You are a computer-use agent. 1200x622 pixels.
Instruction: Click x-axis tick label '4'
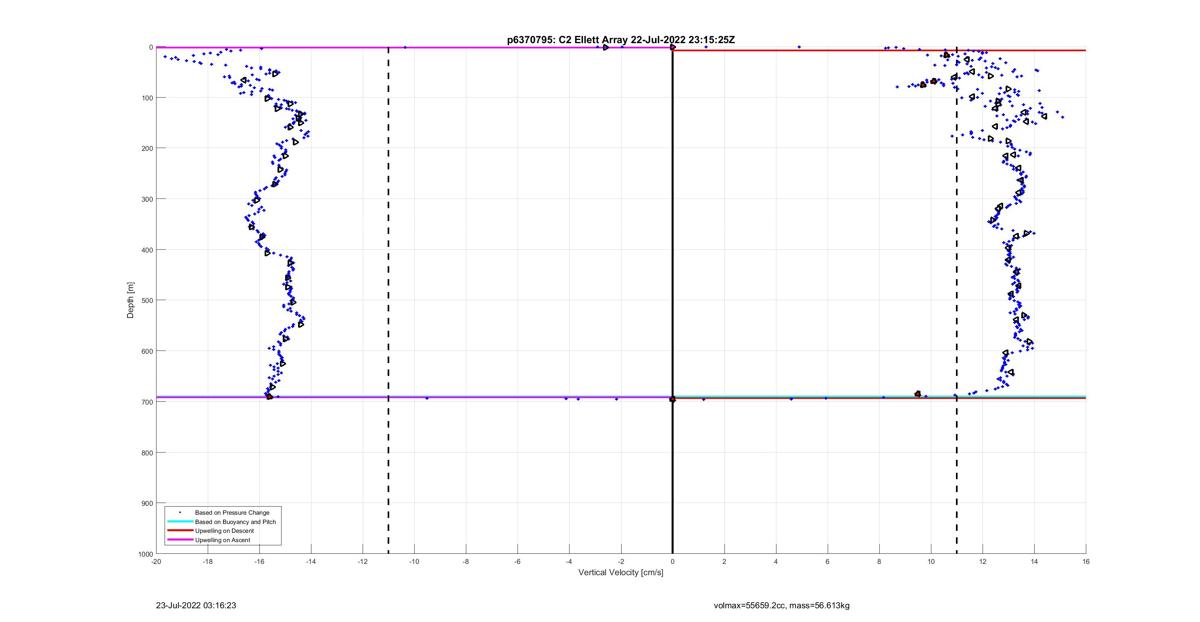776,562
